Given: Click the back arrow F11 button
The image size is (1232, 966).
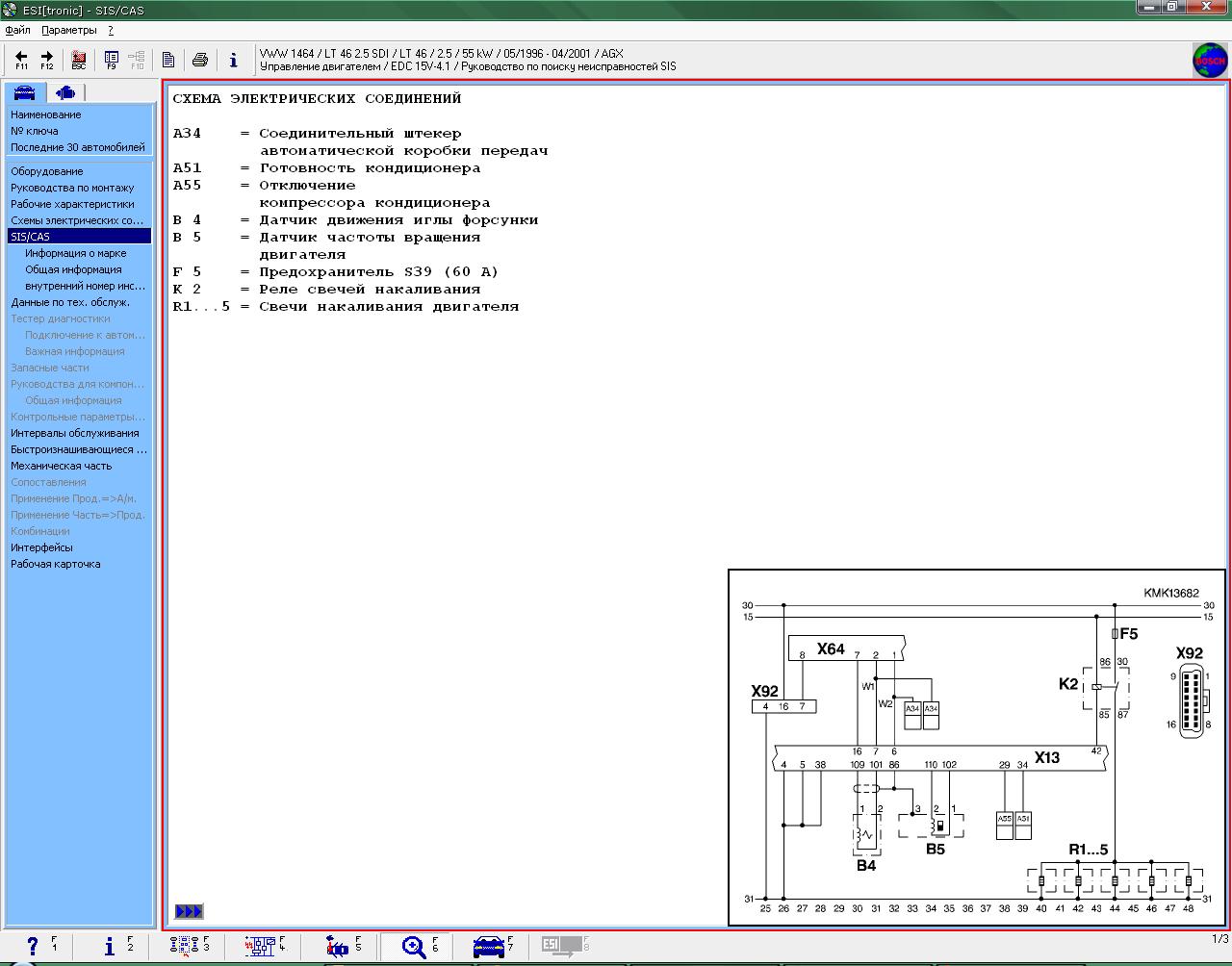Looking at the screenshot, I should click(21, 61).
